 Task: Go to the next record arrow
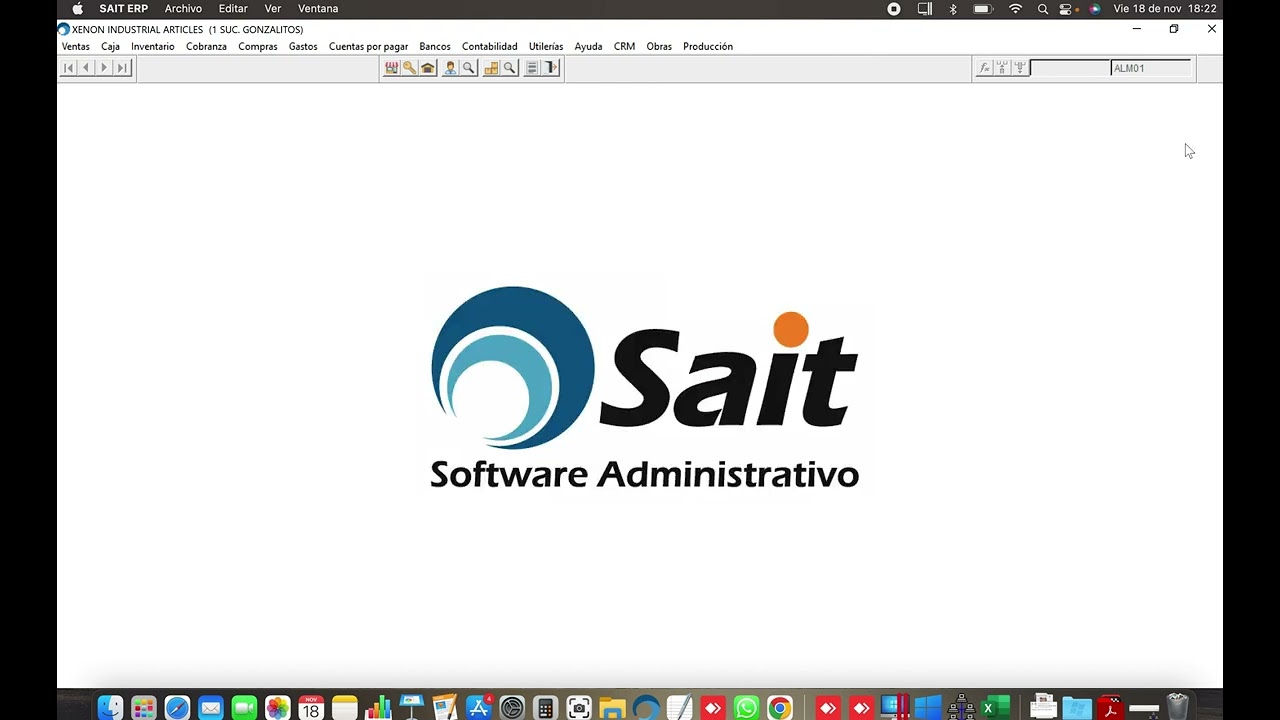(104, 68)
